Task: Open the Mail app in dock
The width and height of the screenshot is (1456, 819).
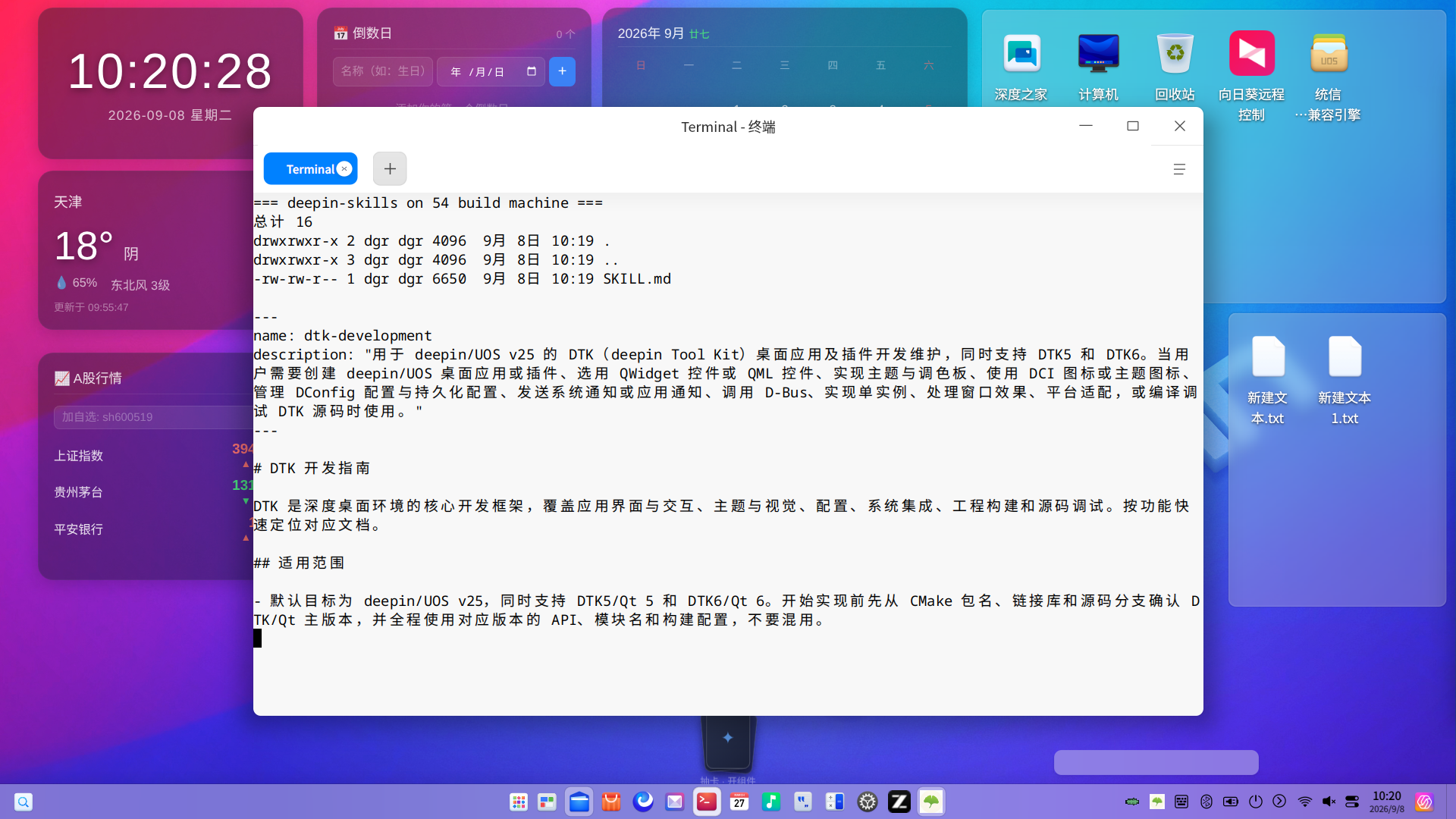Action: click(675, 802)
